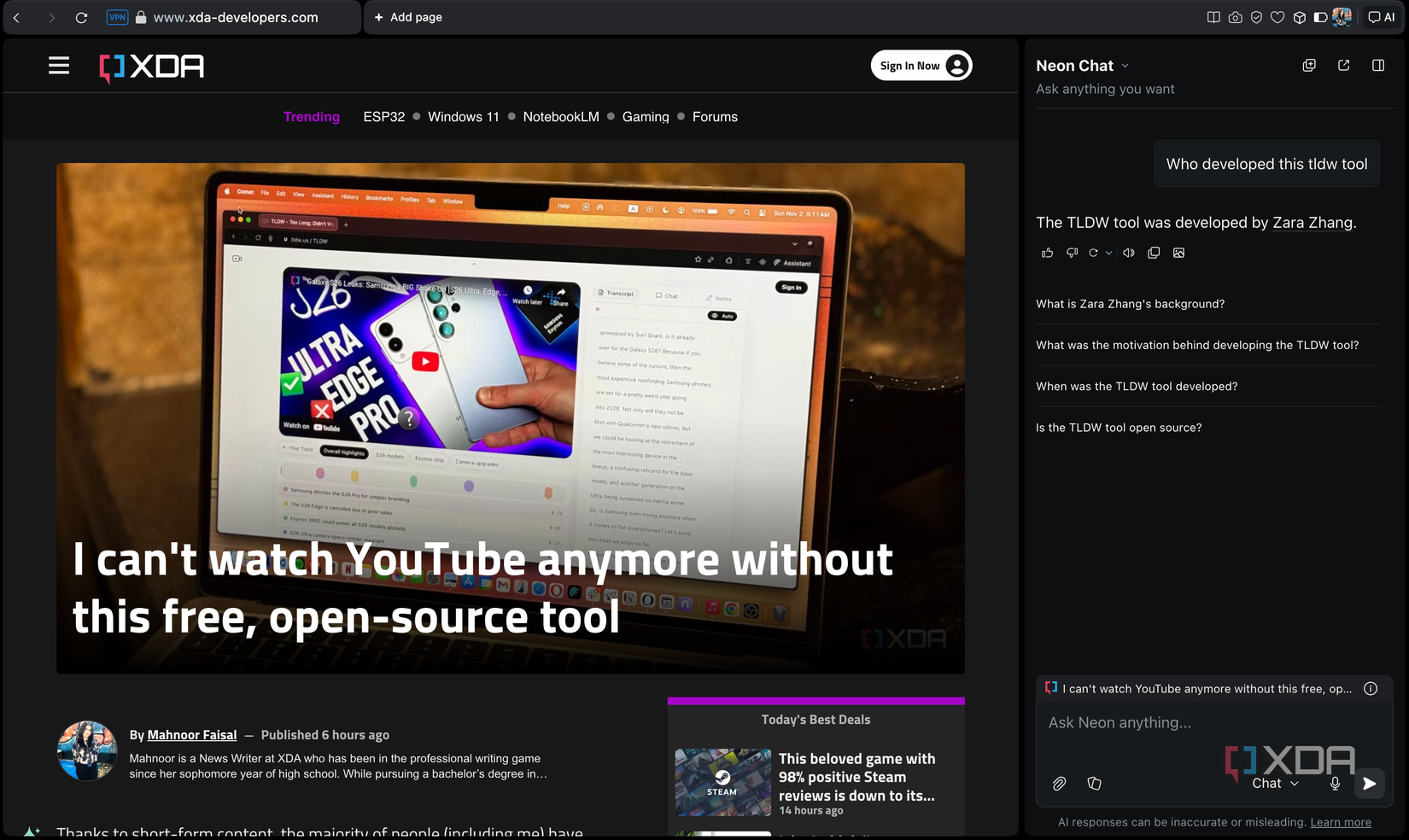Viewport: 1409px width, 840px height.
Task: Open the extensions cube icon
Action: (1299, 17)
